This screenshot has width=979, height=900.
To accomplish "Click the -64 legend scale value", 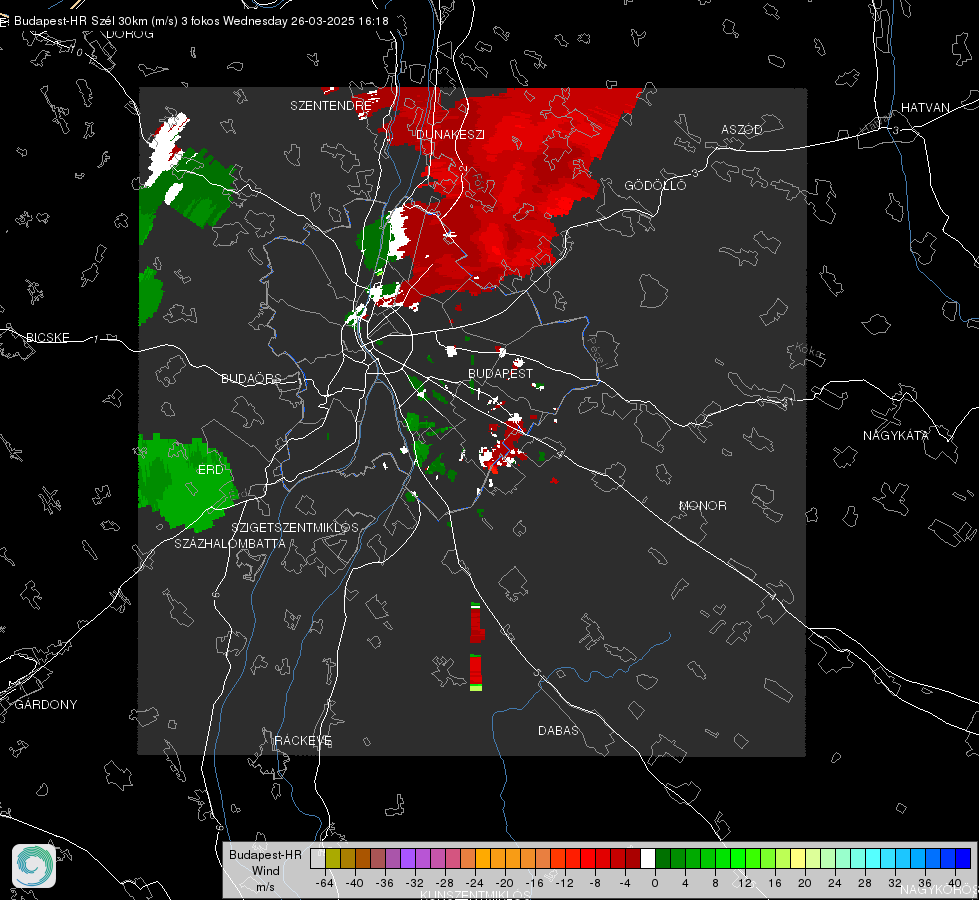I will 324,883.
